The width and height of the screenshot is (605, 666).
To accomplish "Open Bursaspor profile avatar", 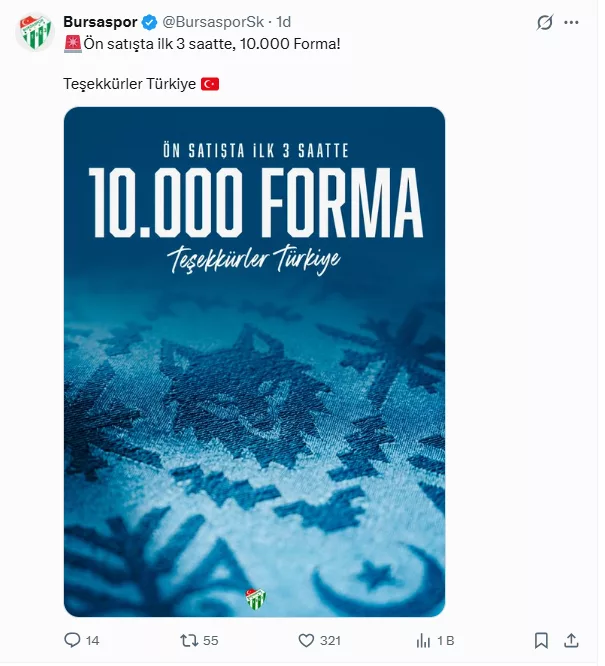I will pos(36,33).
